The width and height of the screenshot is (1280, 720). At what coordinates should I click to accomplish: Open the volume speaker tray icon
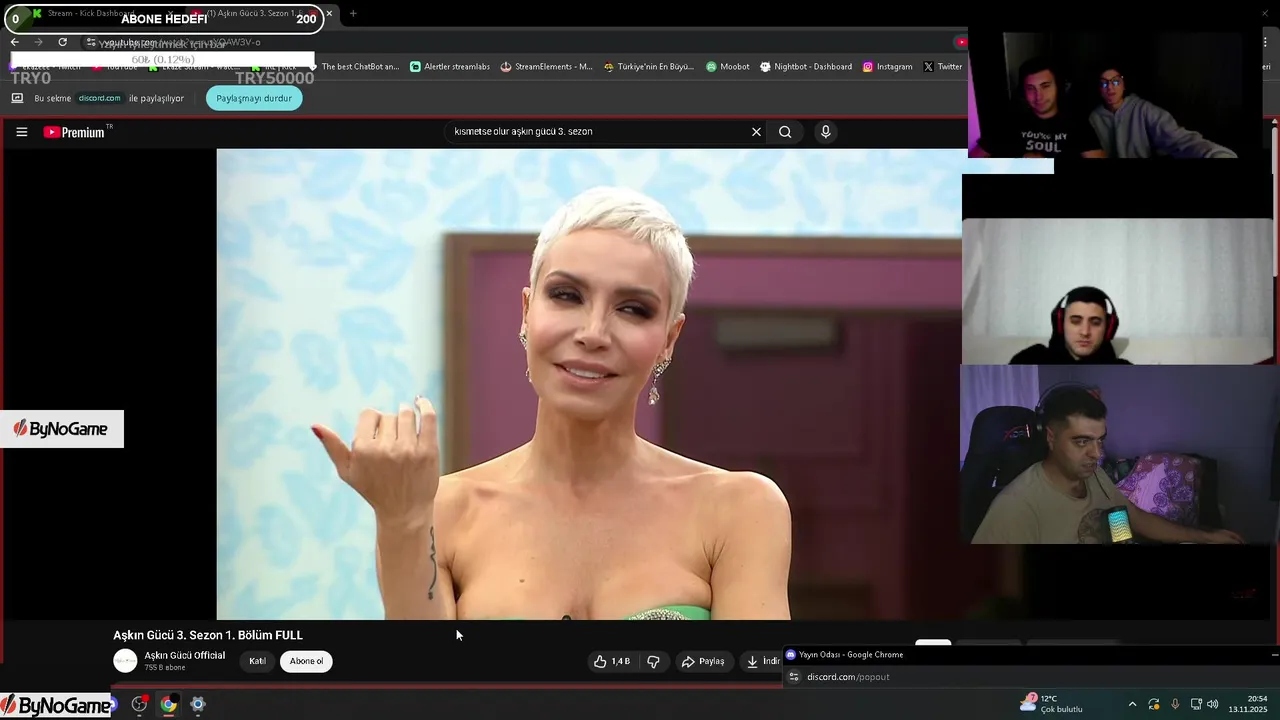(1213, 704)
